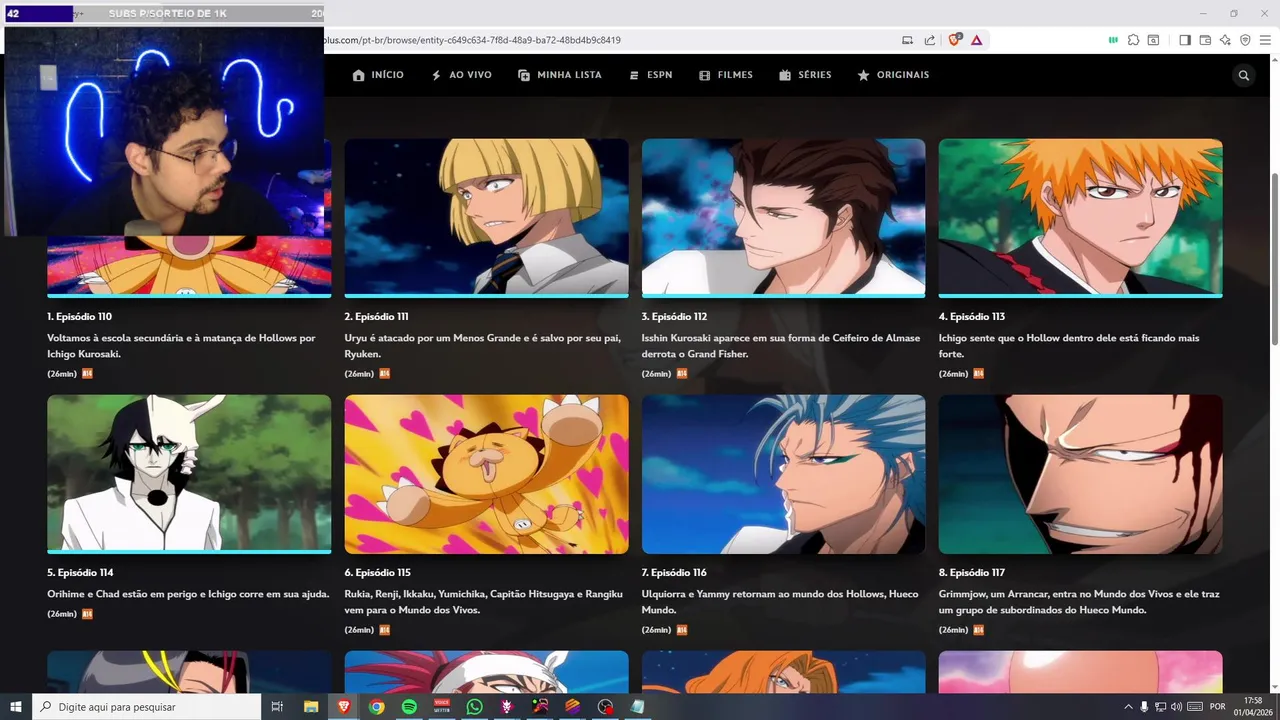
Task: Click the Brave browser taskbar icon
Action: click(344, 707)
